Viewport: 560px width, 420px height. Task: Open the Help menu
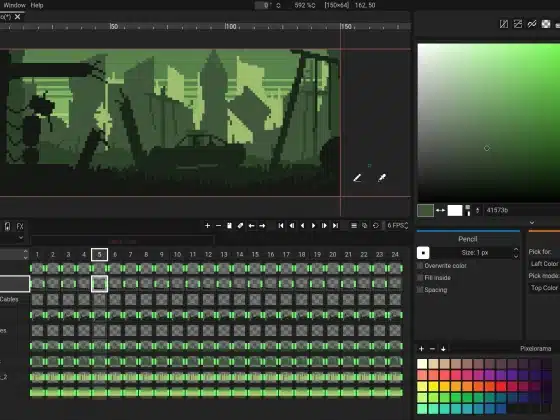click(37, 5)
